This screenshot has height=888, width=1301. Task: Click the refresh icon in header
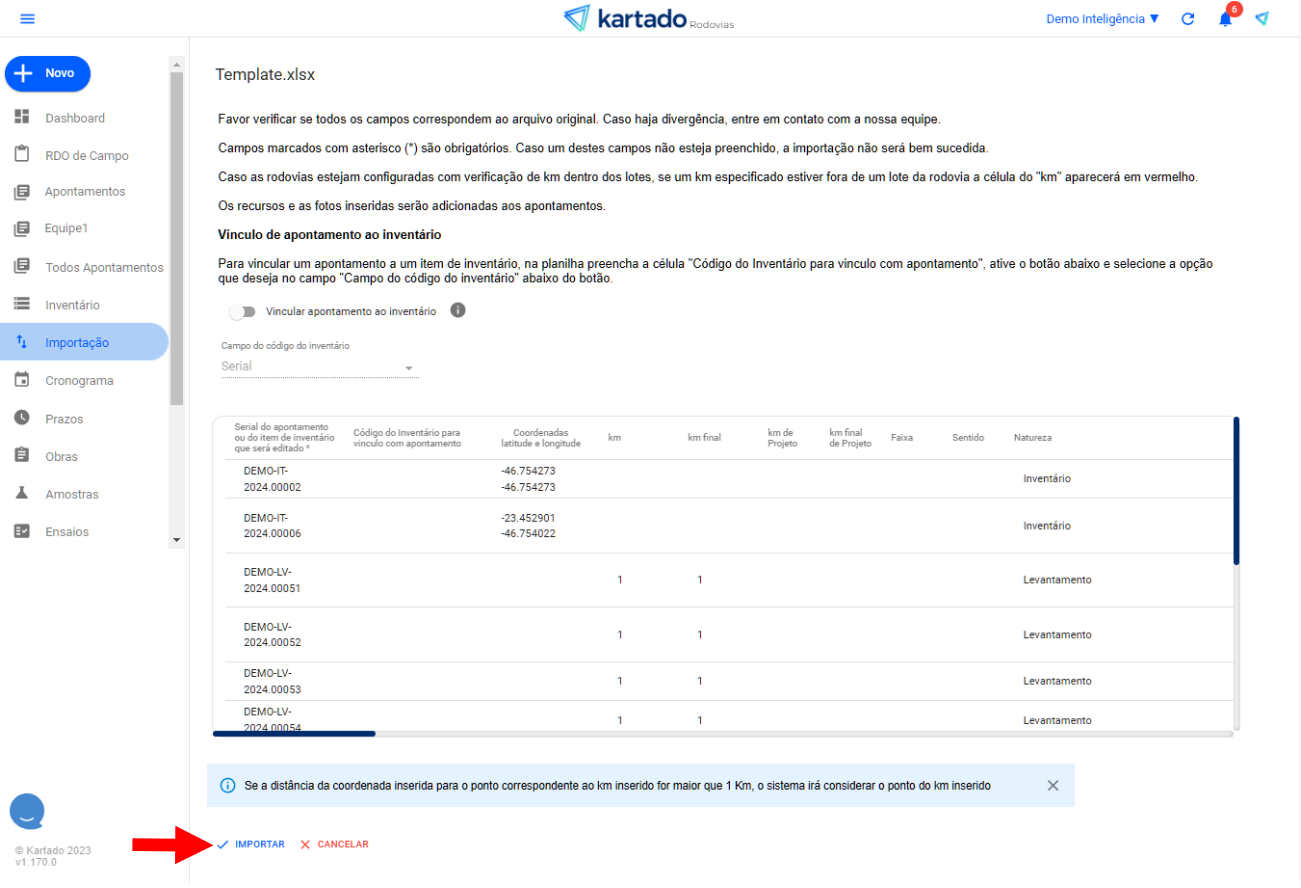coord(1188,19)
